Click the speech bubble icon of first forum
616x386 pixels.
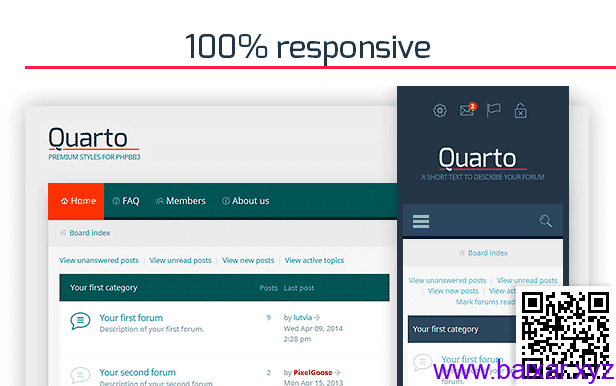pyautogui.click(x=80, y=321)
